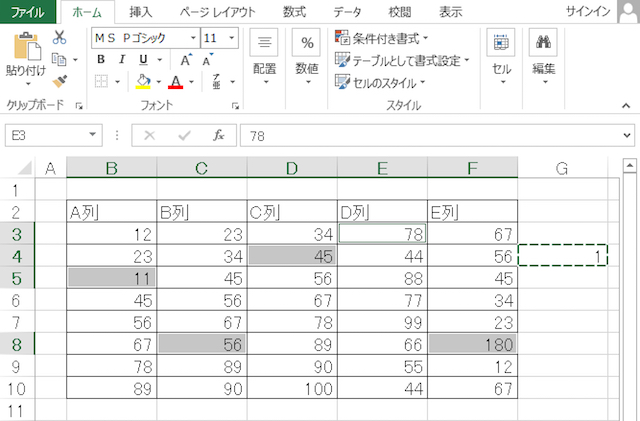This screenshot has width=640, height=421.
Task: Click the Increase Font Size icon
Action: pos(187,60)
